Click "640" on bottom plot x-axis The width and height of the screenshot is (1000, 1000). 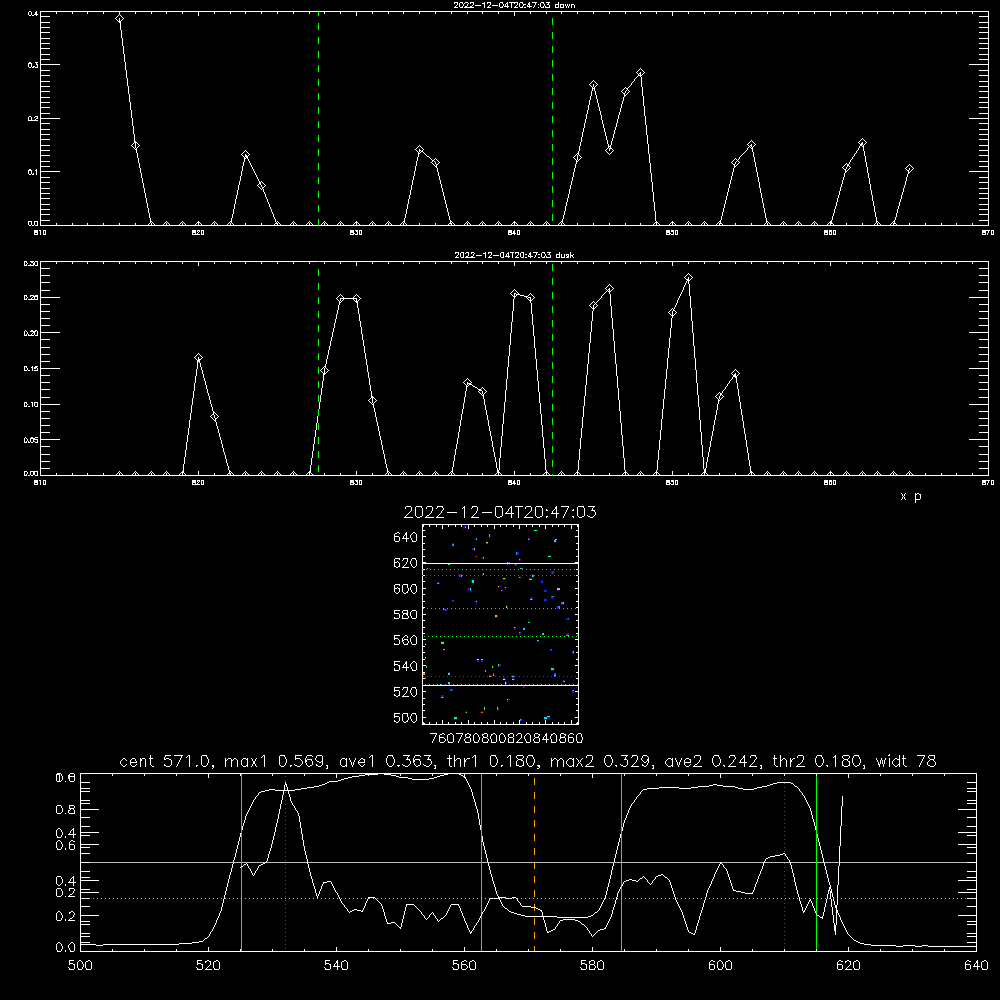click(976, 966)
